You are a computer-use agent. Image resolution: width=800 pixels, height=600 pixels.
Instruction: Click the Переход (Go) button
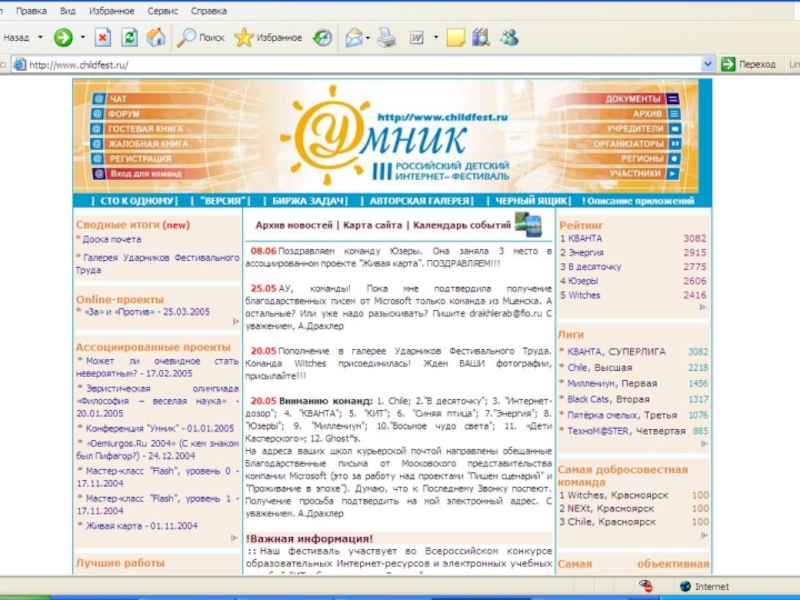point(748,64)
